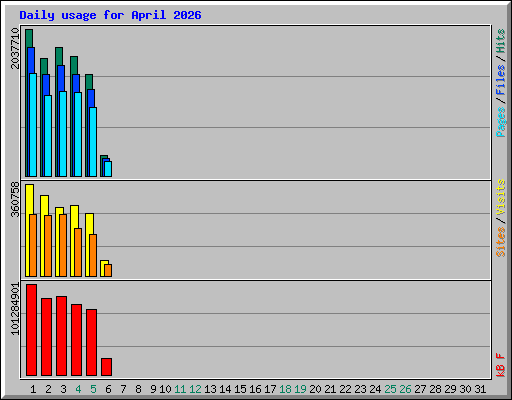Click the cyan Pages bar for day 2
This screenshot has height=400, width=512.
coord(48,136)
